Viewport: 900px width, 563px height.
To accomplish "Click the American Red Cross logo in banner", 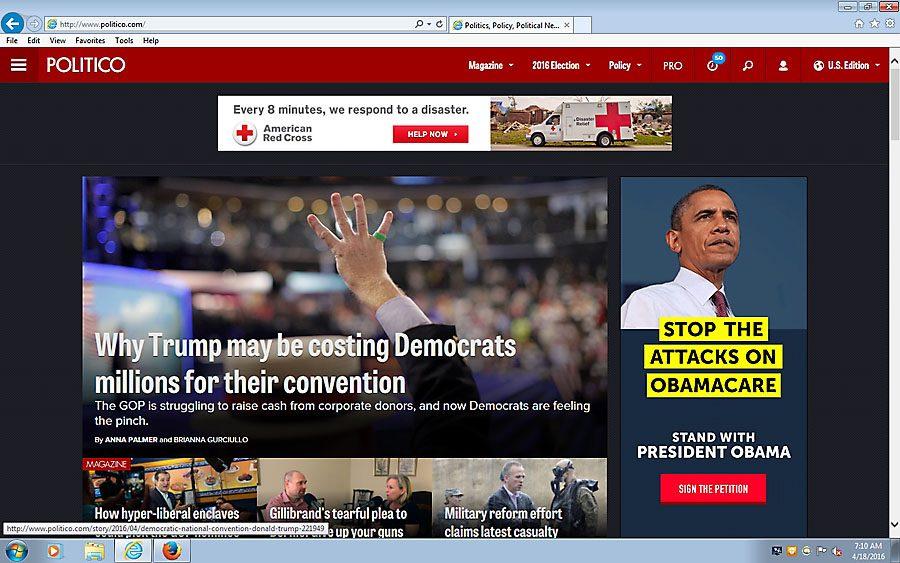I will (273, 133).
